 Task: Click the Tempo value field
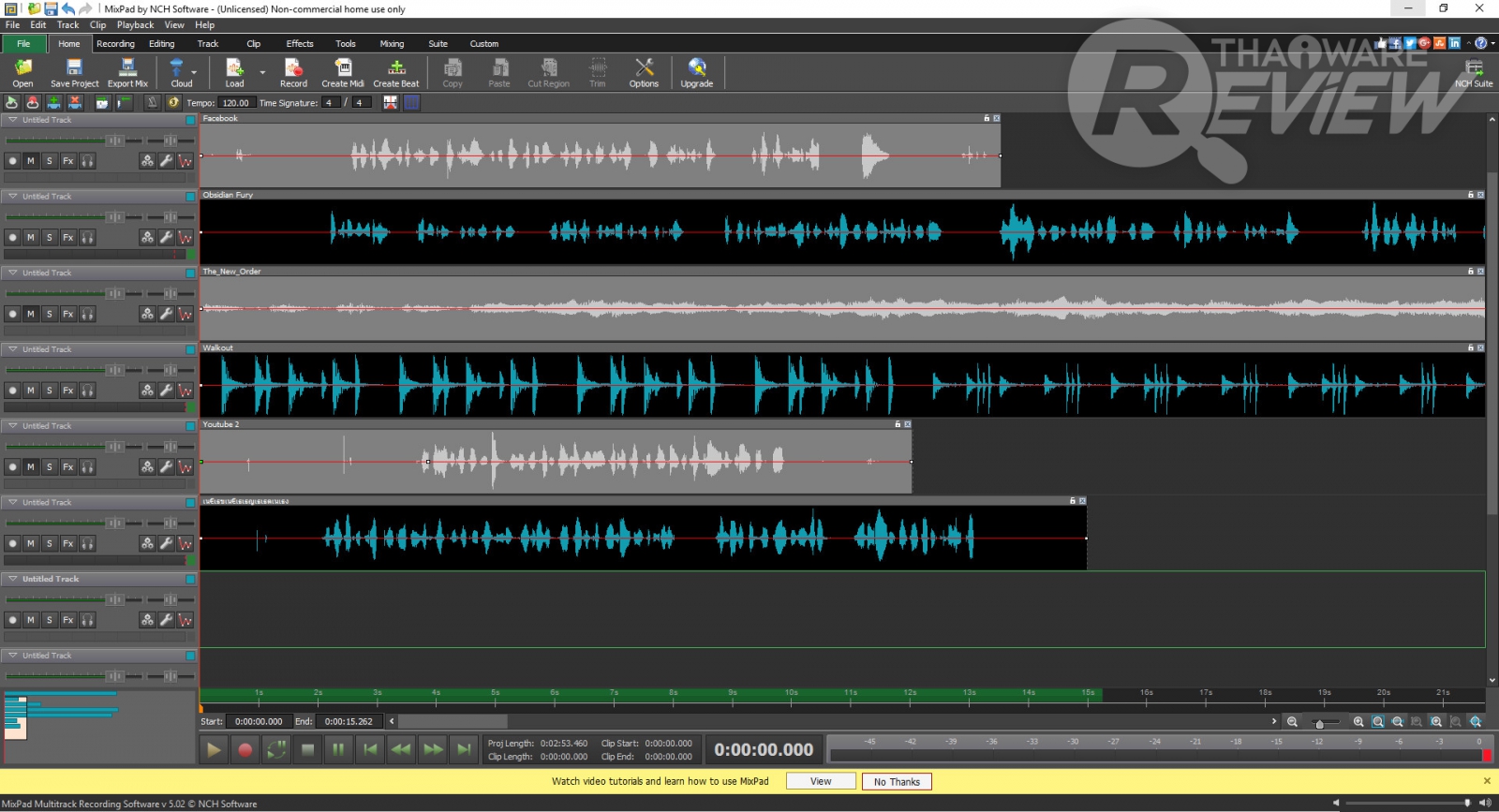[236, 103]
